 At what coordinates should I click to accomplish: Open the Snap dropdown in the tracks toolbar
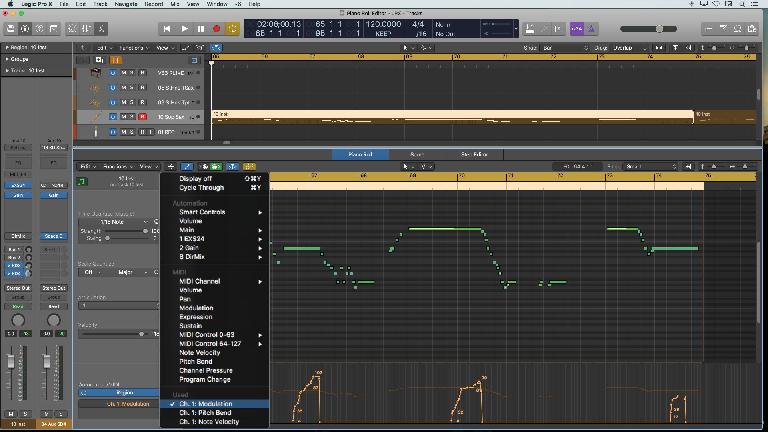pos(564,48)
